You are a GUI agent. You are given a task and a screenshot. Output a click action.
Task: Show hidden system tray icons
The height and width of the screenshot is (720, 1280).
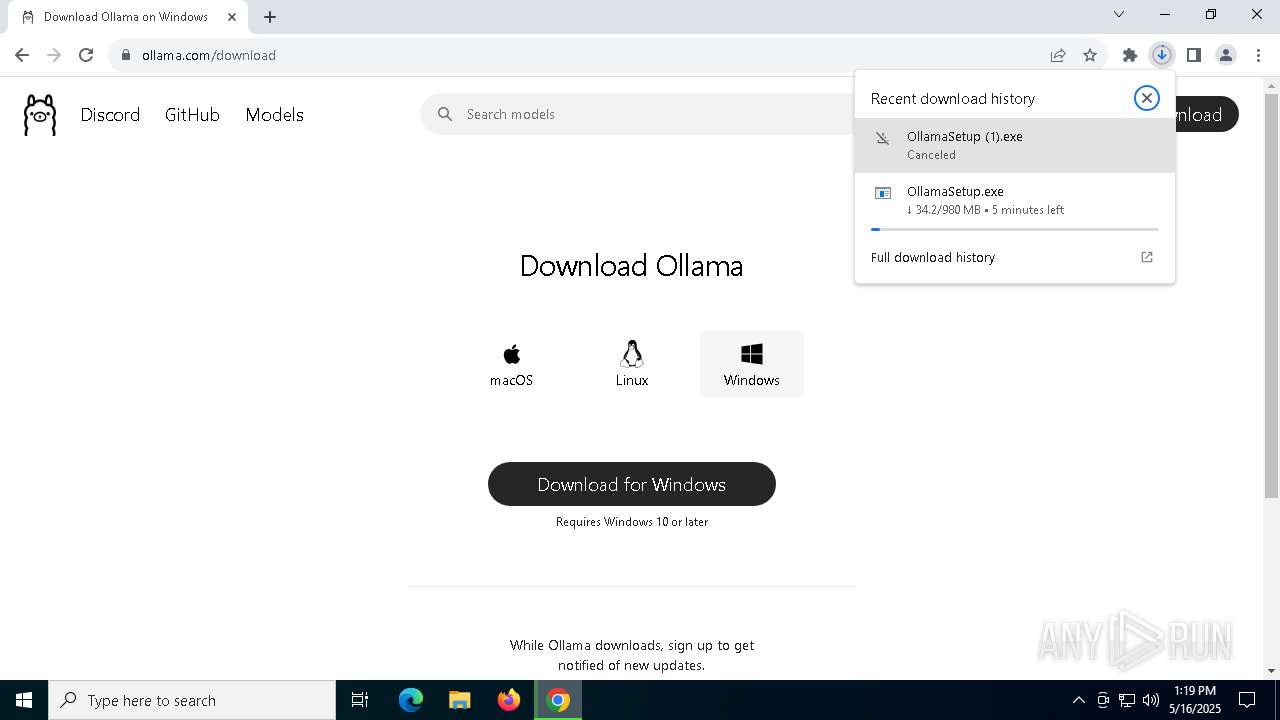[x=1078, y=700]
